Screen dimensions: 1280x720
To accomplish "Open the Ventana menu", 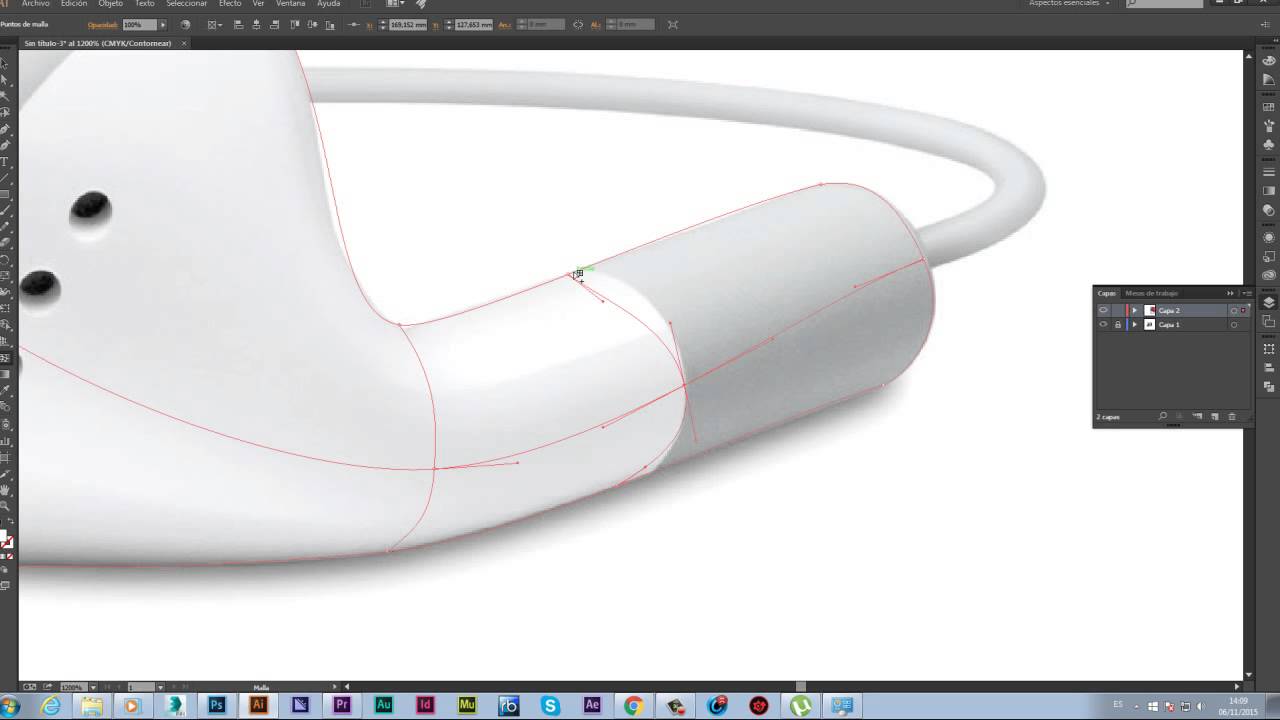I will pos(290,4).
